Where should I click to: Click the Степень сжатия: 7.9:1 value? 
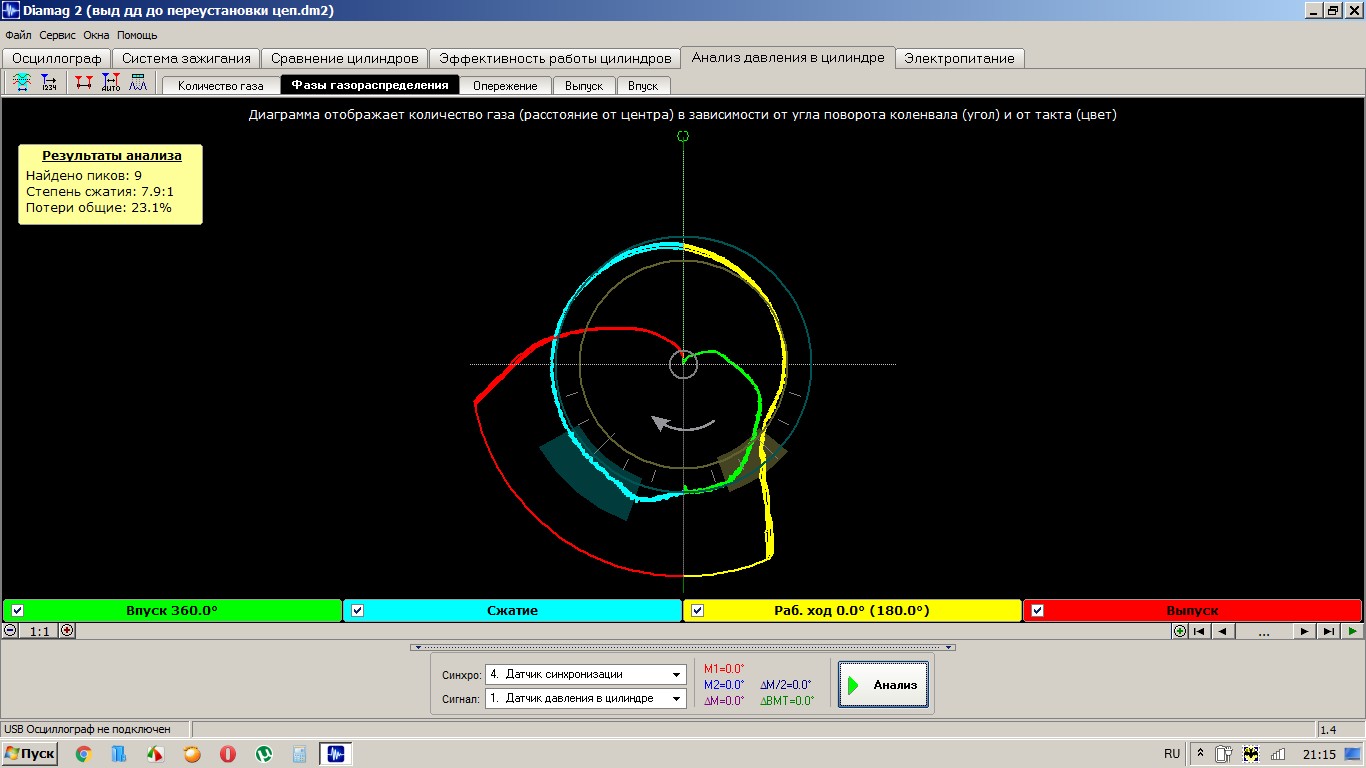[100, 191]
